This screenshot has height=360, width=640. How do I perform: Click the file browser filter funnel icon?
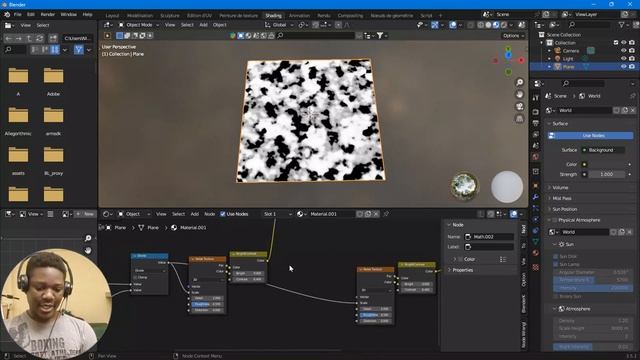pos(79,50)
